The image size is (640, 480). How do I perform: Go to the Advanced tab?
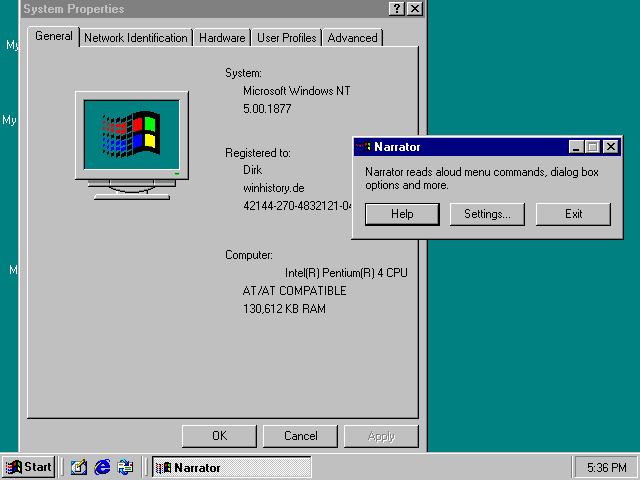352,38
